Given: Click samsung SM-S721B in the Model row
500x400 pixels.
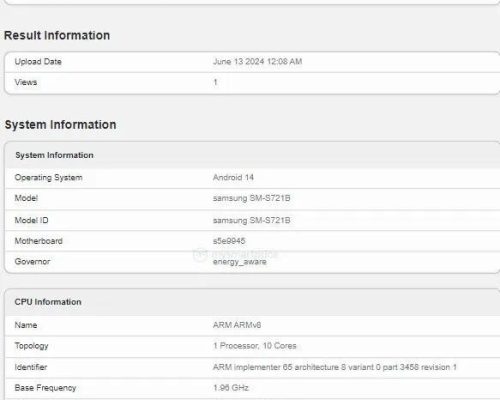Looking at the screenshot, I should [252, 198].
